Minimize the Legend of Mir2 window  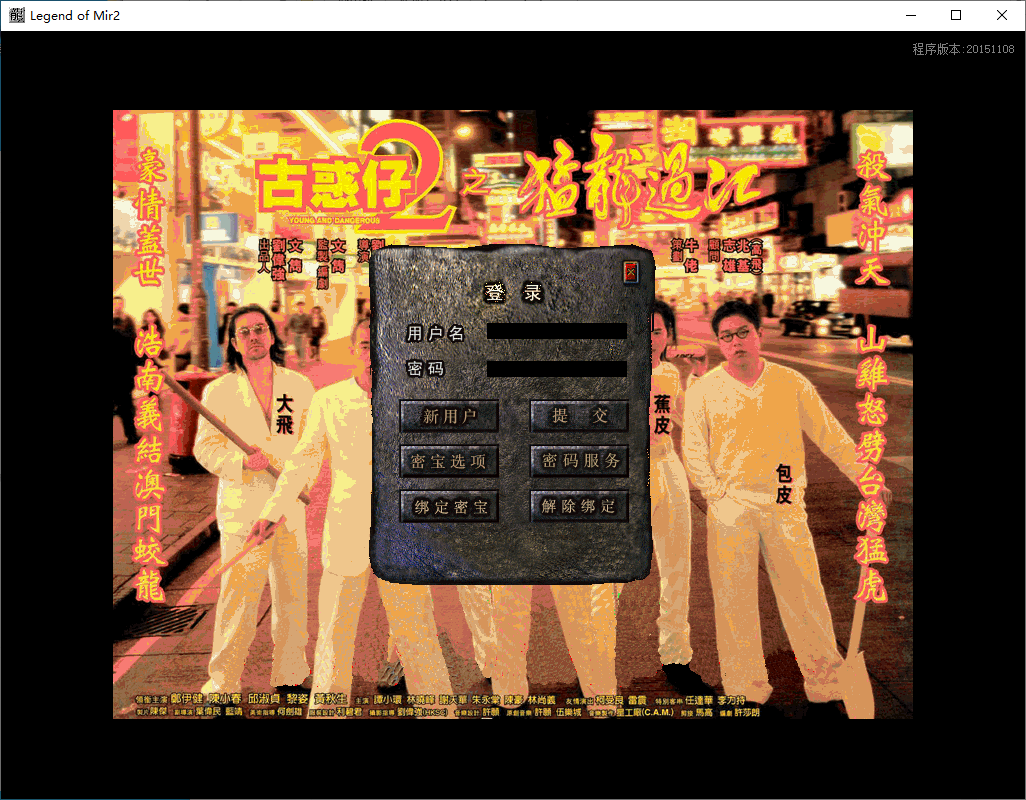coord(911,15)
